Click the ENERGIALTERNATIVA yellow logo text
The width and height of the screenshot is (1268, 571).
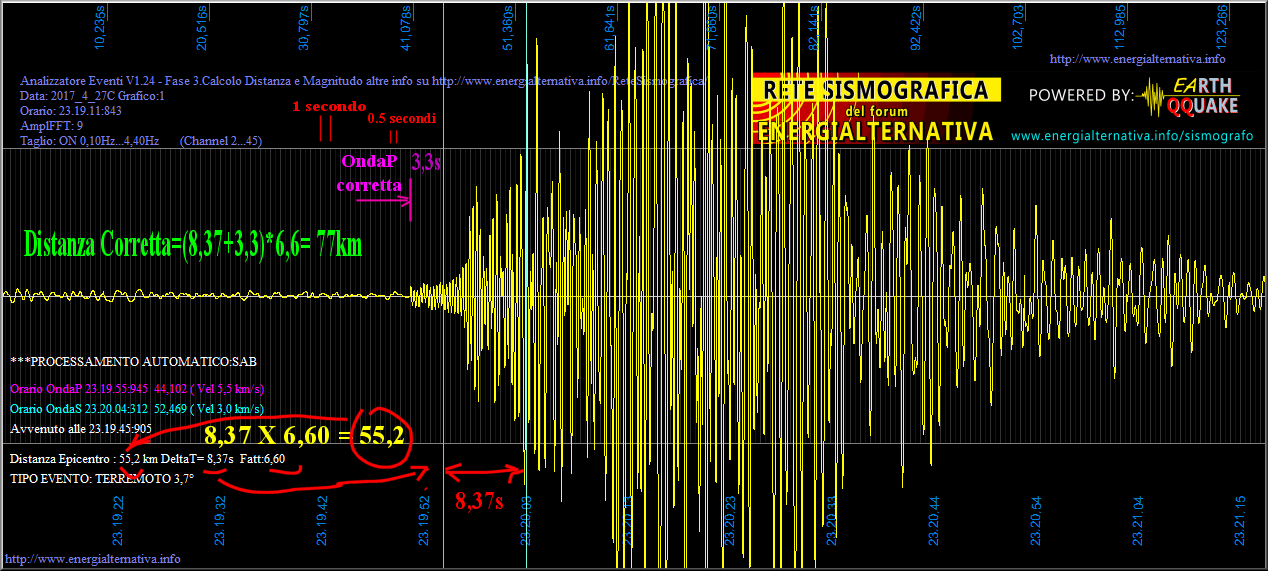click(x=875, y=132)
